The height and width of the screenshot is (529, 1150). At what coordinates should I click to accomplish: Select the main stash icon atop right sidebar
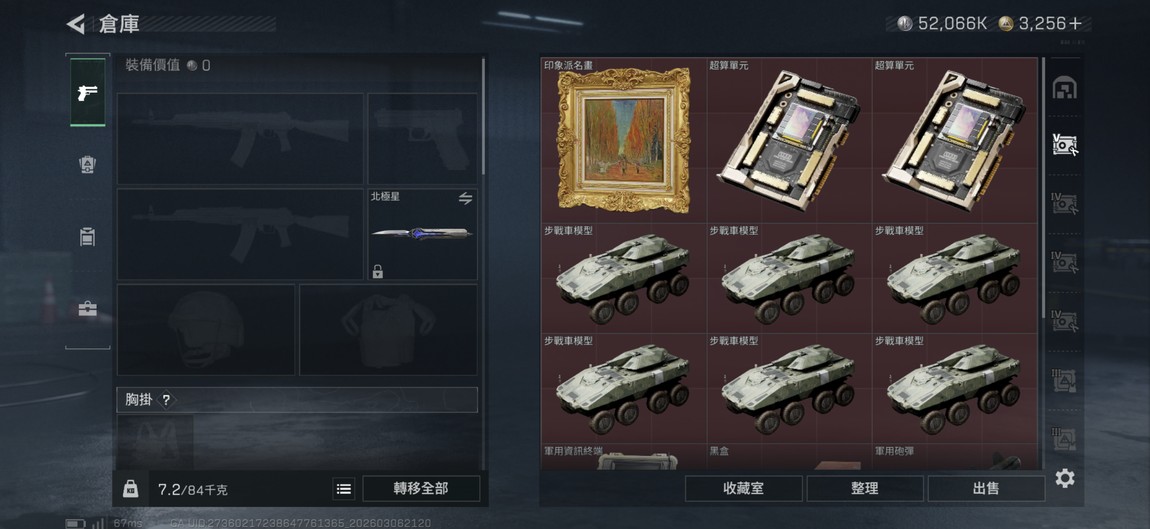(1064, 88)
